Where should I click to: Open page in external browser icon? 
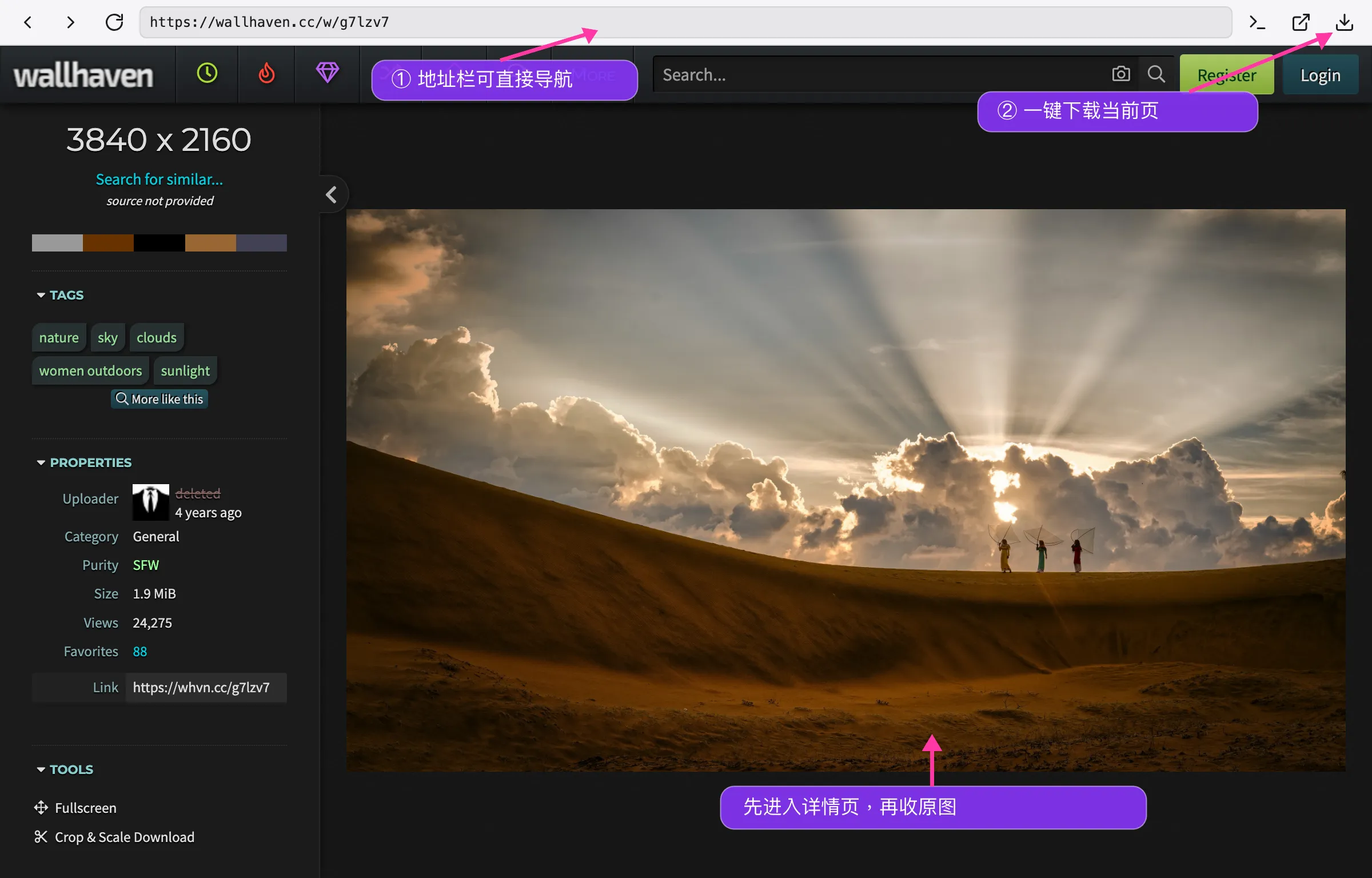point(1301,22)
